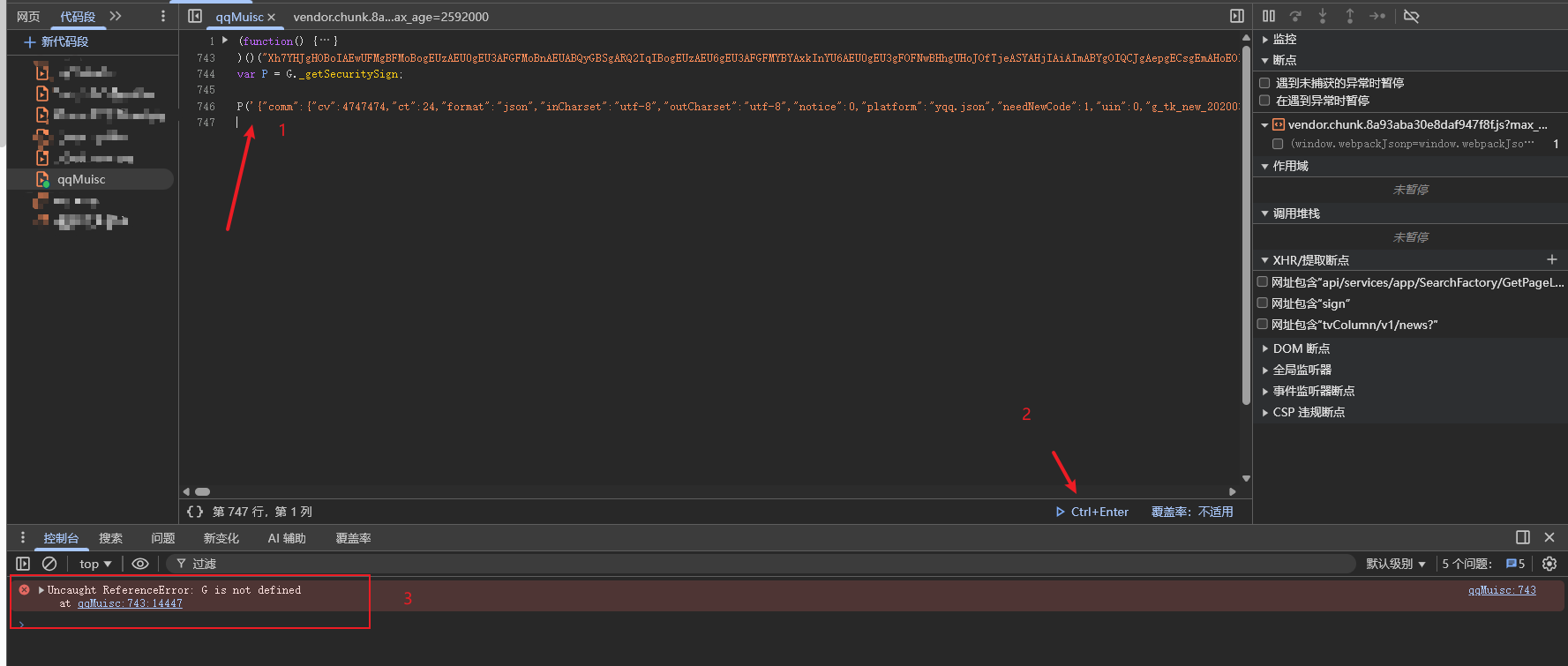This screenshot has width=1568, height=666.
Task: Open the qqMuisc:743:14447 stack trace link
Action: 130,603
